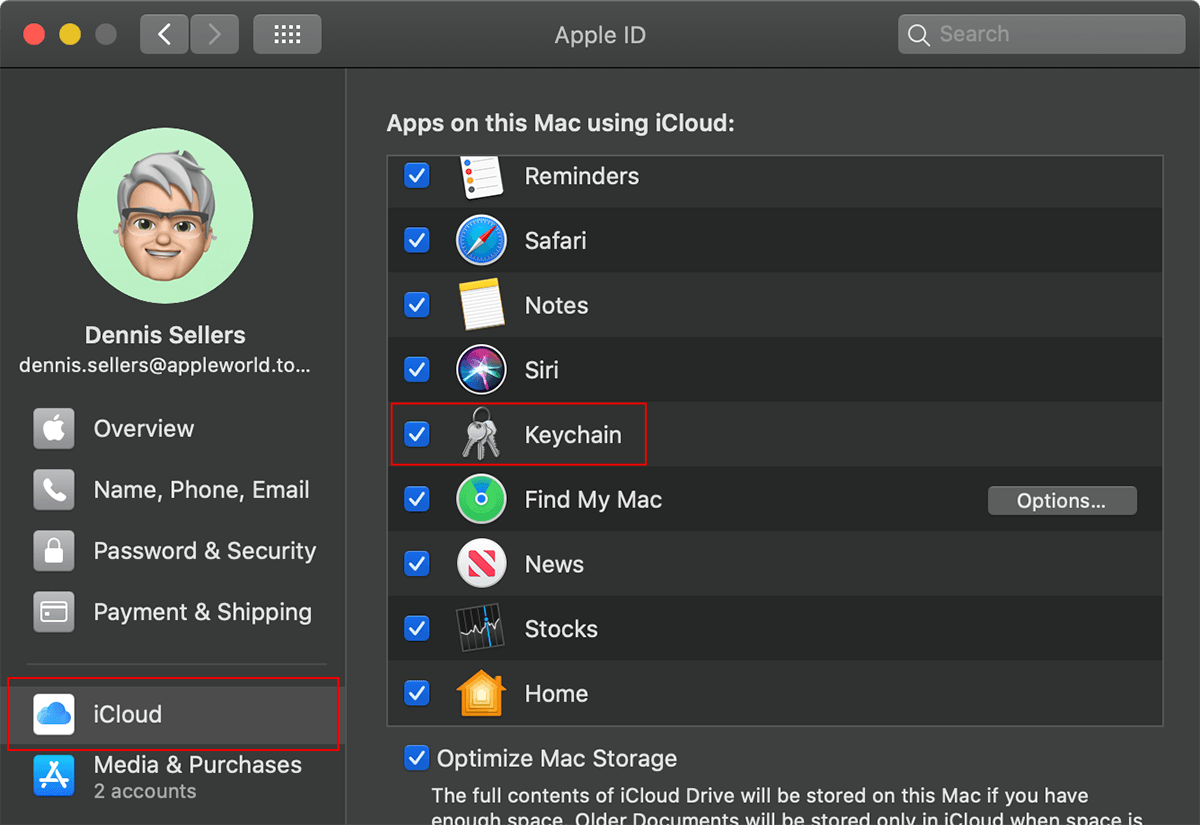Open Find My Mac Options button
Viewport: 1200px width, 825px height.
point(1061,501)
